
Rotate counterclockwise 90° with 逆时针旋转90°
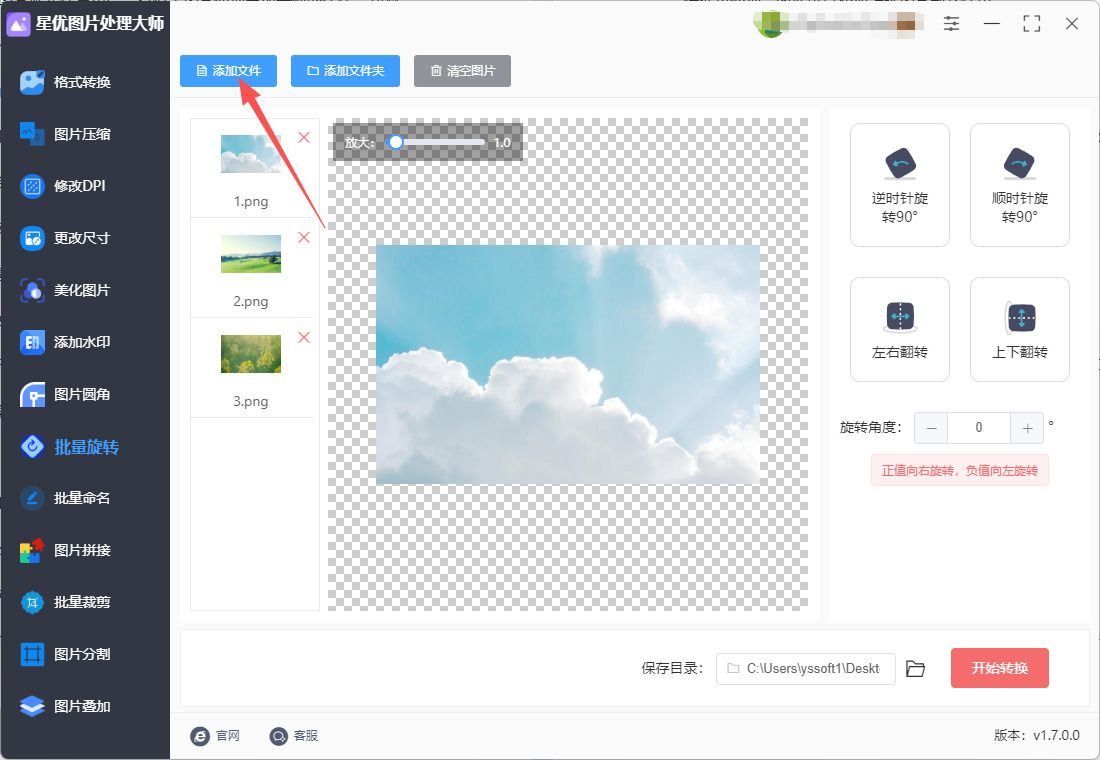(x=899, y=185)
